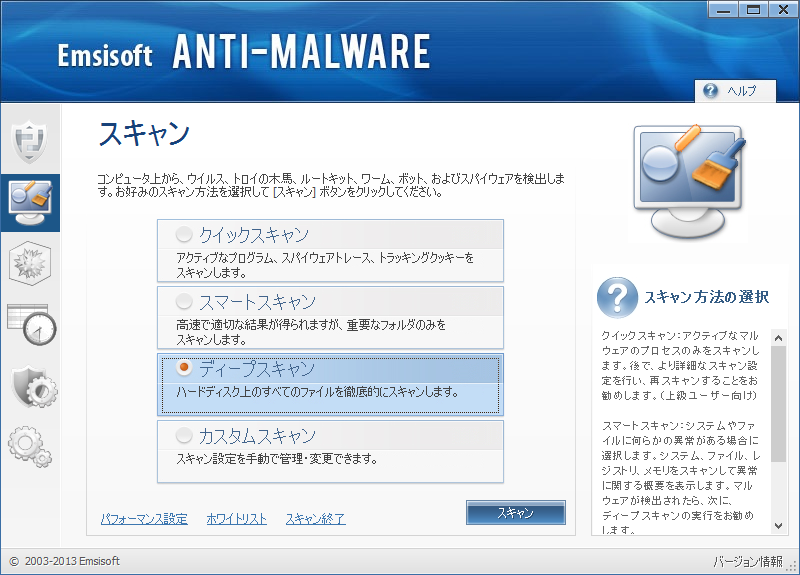Open the Security Status shield icon in sidebar
Screen dimensions: 800x575
pyautogui.click(x=30, y=140)
